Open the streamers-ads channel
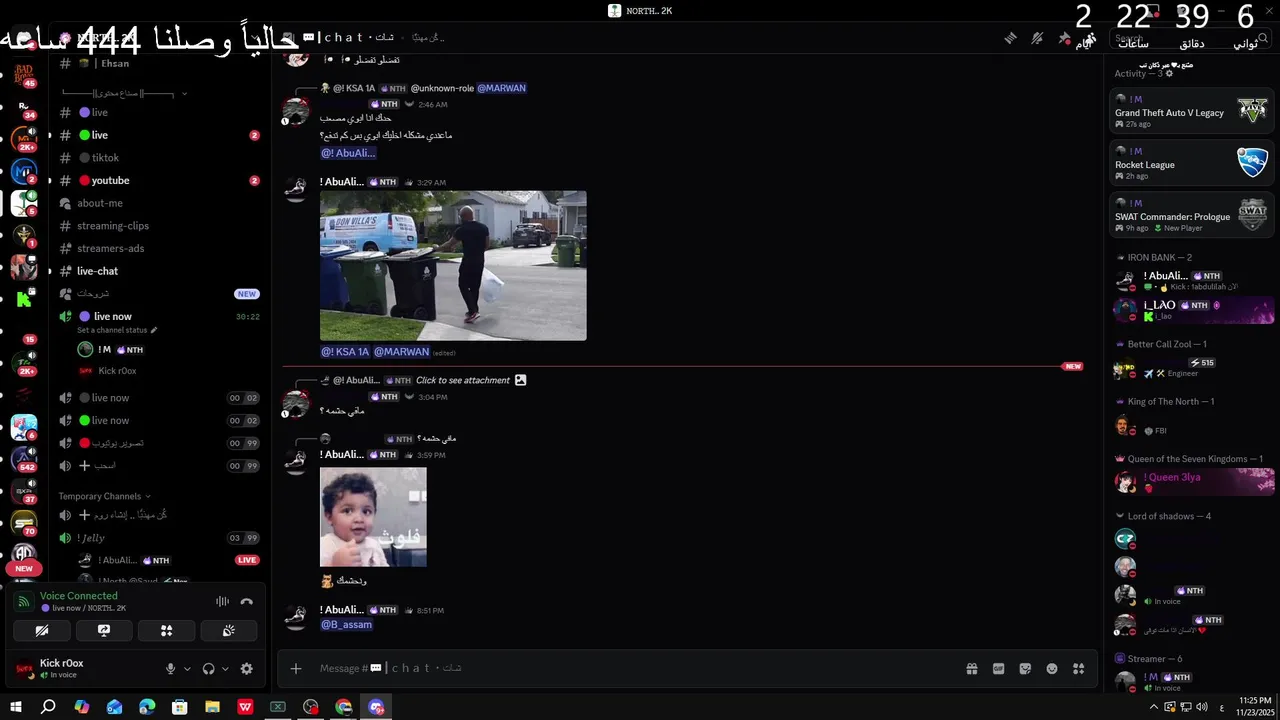 [155, 248]
